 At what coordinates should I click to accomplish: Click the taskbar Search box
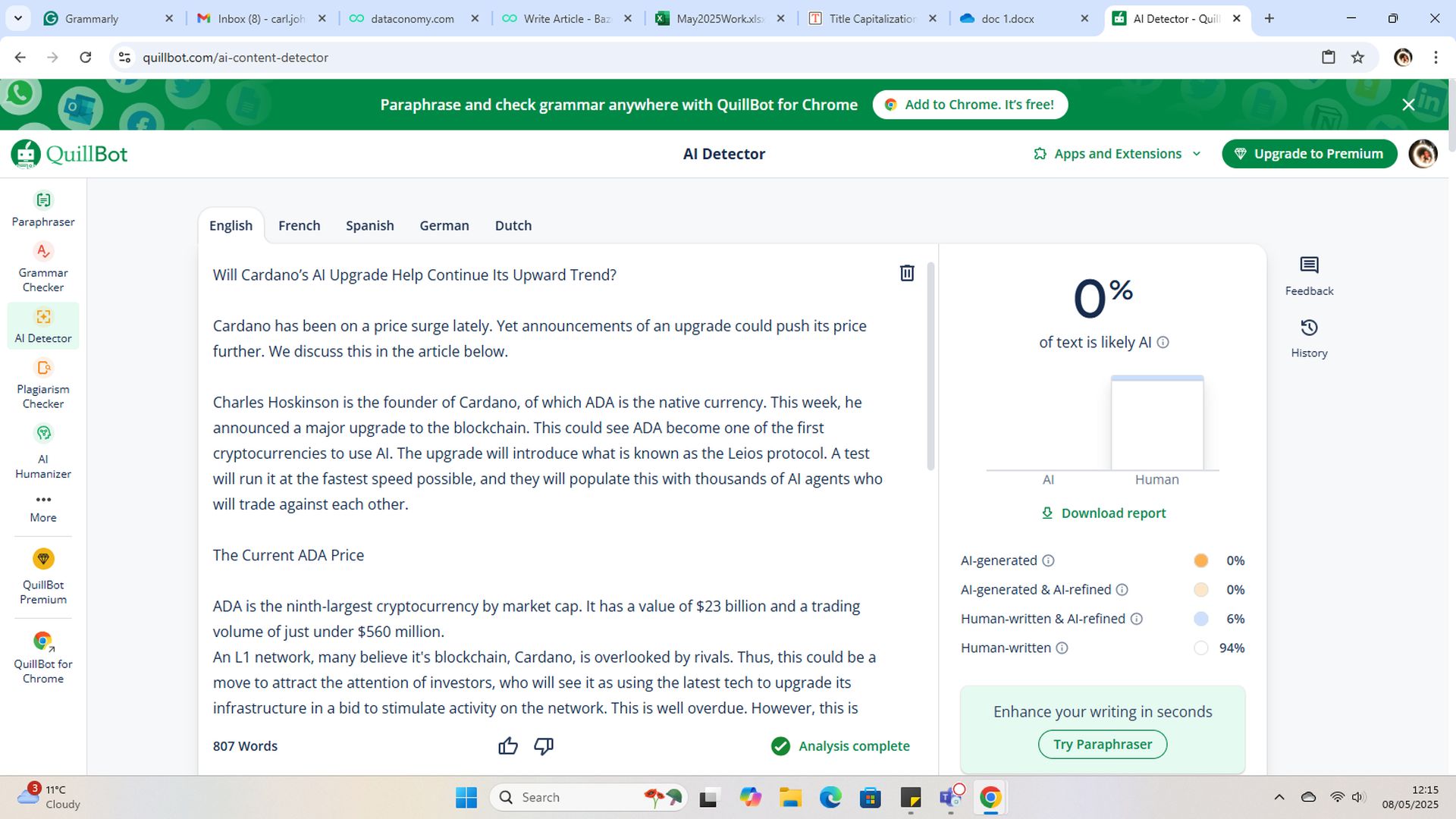[588, 798]
